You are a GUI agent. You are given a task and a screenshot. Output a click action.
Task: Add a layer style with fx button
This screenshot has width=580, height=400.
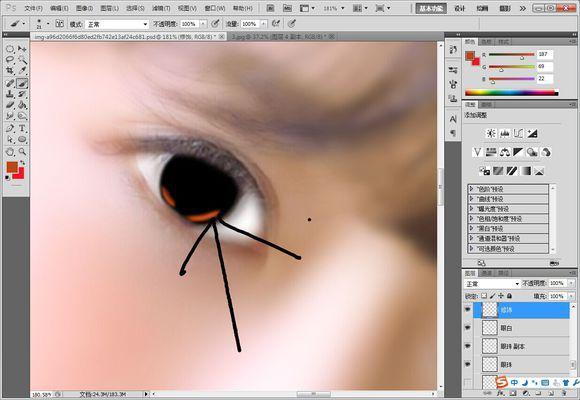click(x=501, y=393)
